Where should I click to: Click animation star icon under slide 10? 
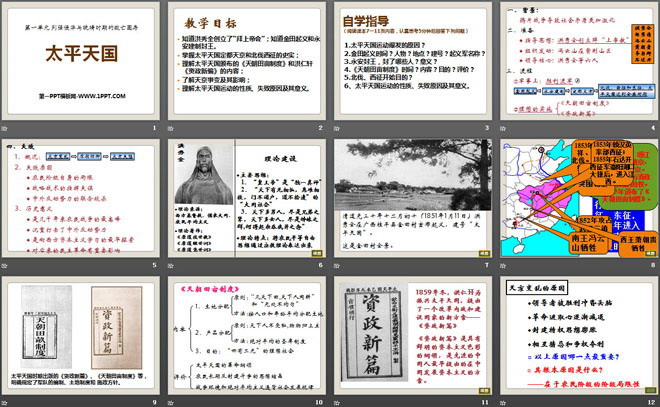[171, 403]
